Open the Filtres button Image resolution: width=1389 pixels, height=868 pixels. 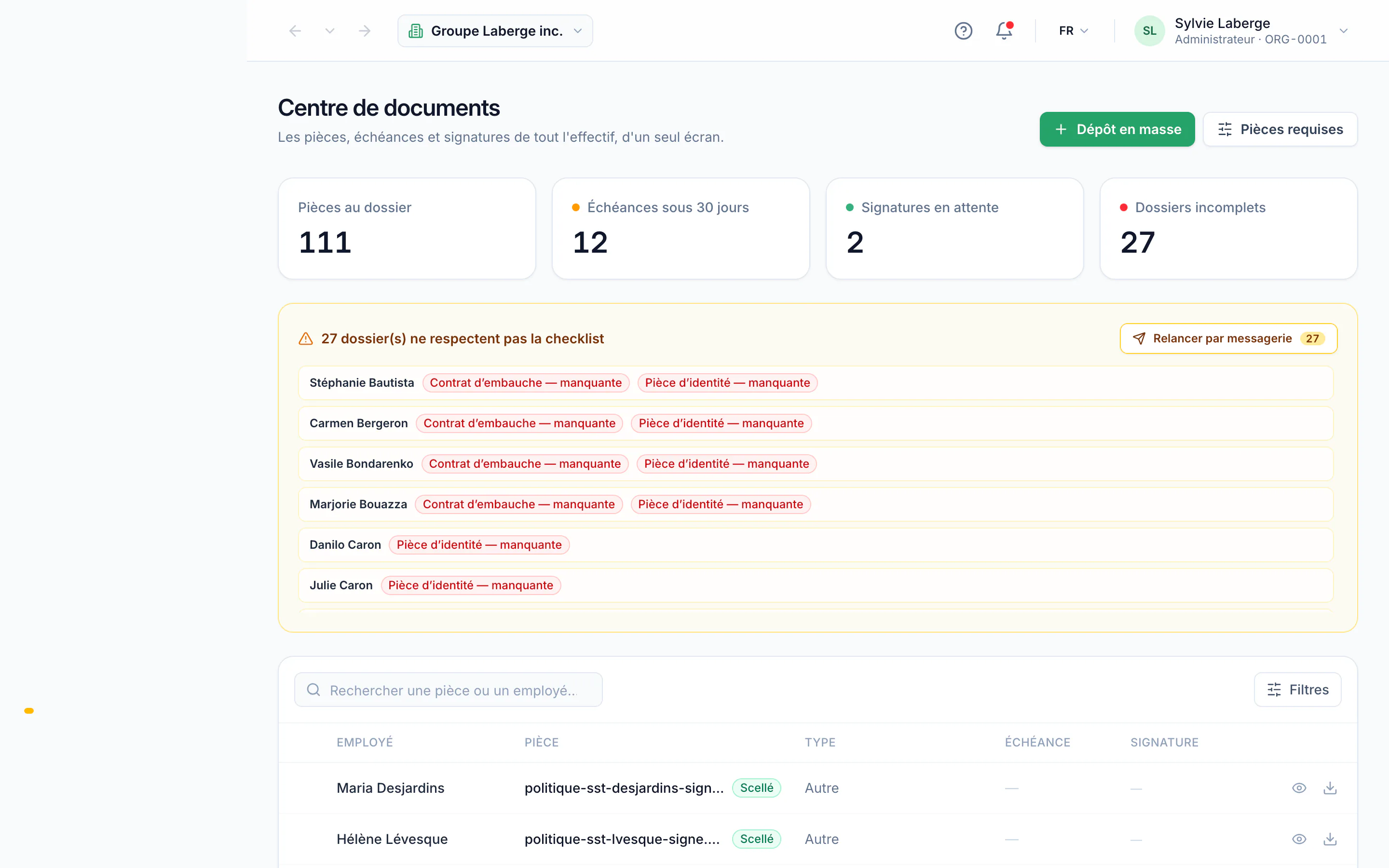[x=1297, y=690]
